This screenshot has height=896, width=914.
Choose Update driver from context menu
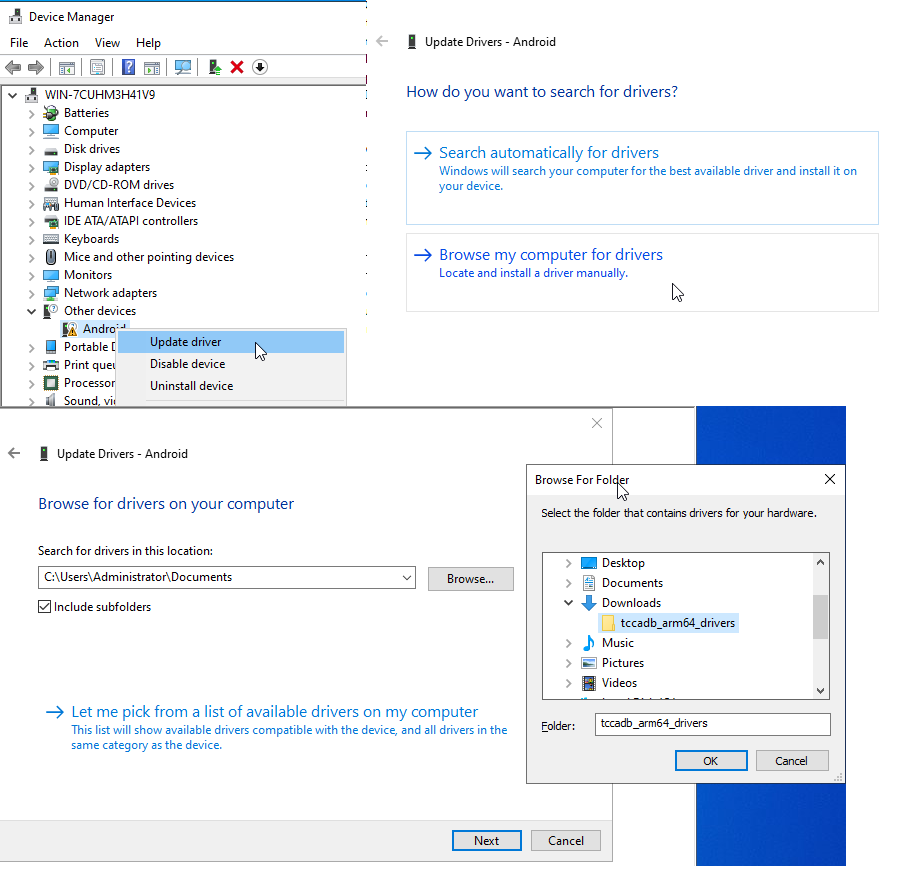point(231,342)
